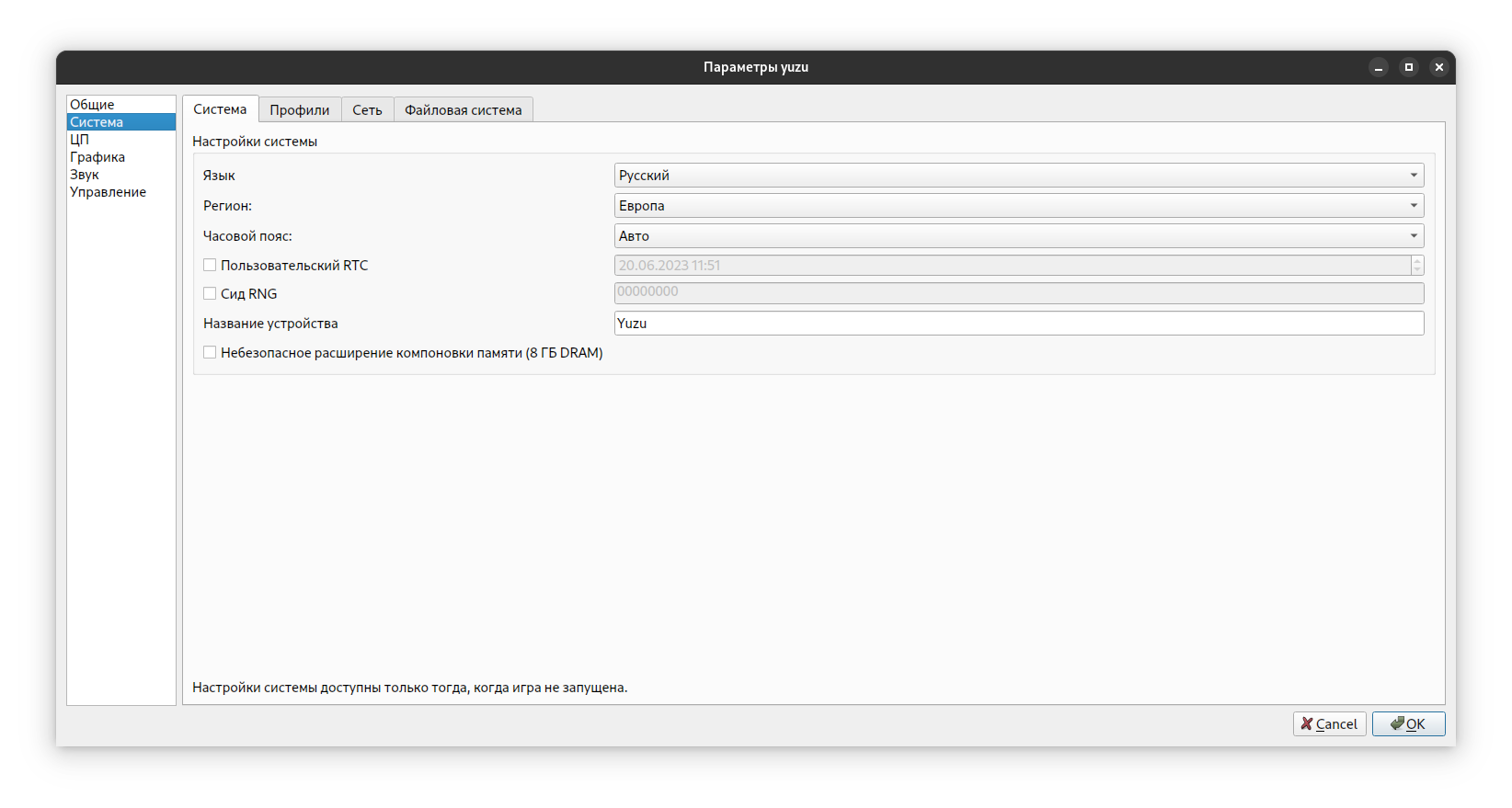Click the RNG seed field showing 00000000
This screenshot has height=808, width=1512.
1019,293
